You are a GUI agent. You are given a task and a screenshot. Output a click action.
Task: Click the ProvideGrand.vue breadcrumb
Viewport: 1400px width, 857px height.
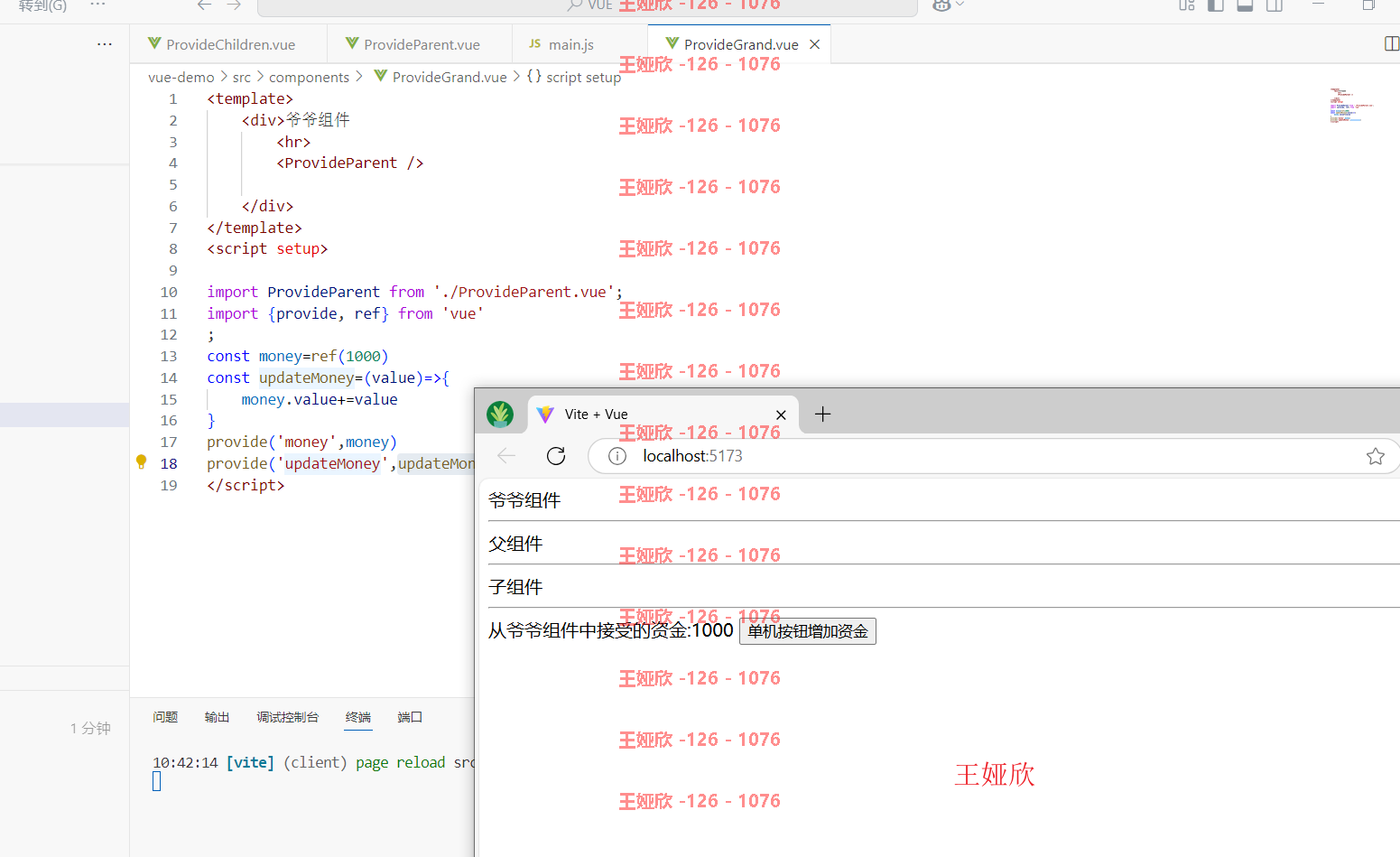coord(440,77)
